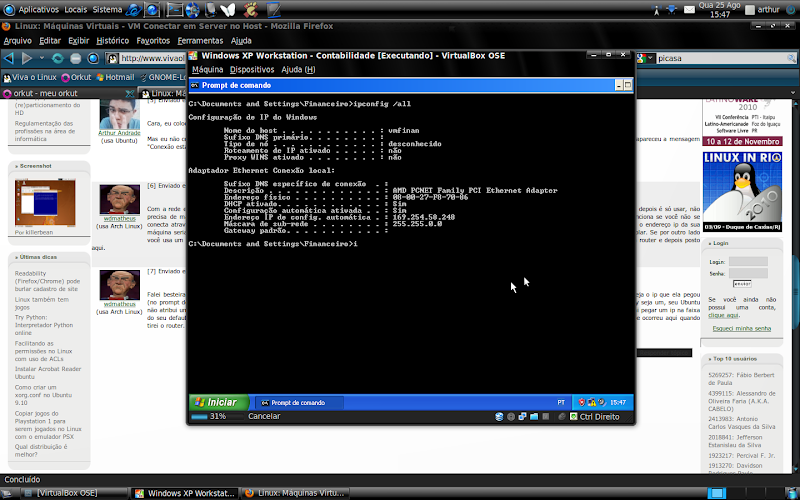Click the Firefox stop loading button
800x500 pixels.
(76, 58)
